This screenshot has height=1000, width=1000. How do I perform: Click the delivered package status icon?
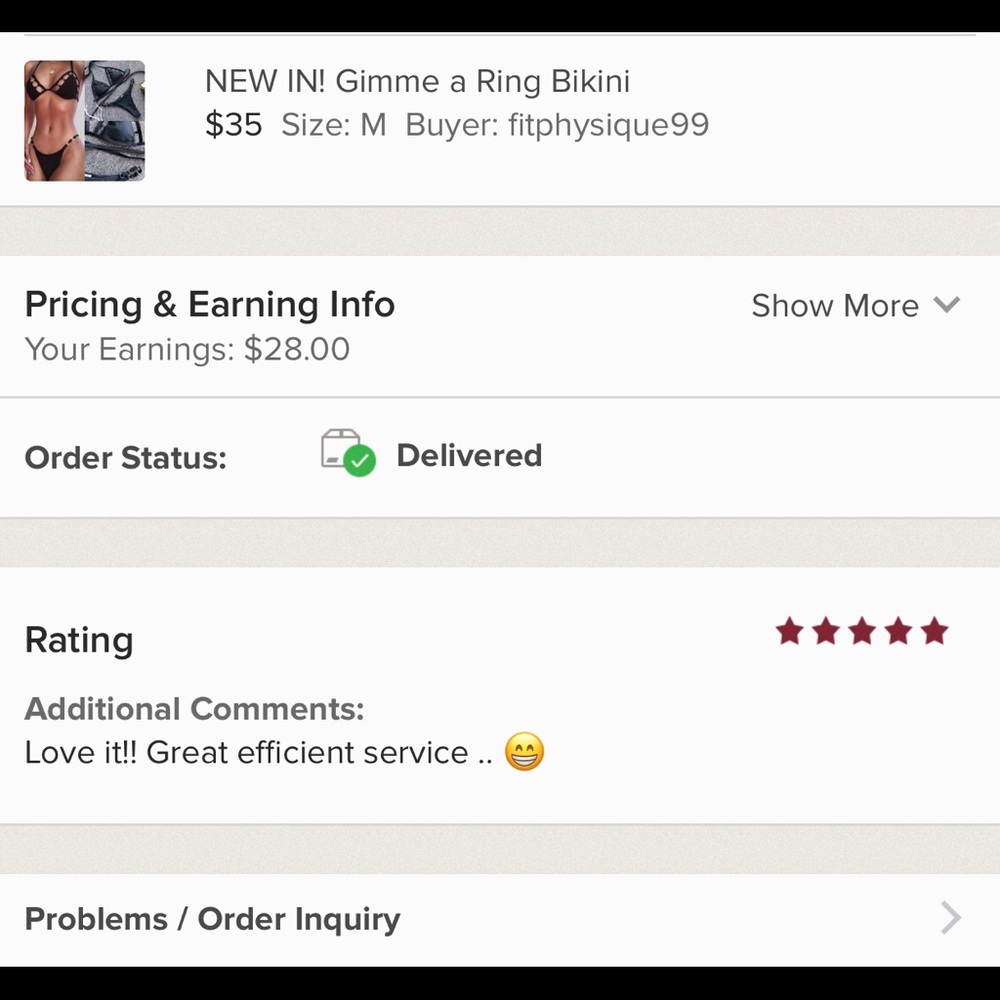pos(348,453)
